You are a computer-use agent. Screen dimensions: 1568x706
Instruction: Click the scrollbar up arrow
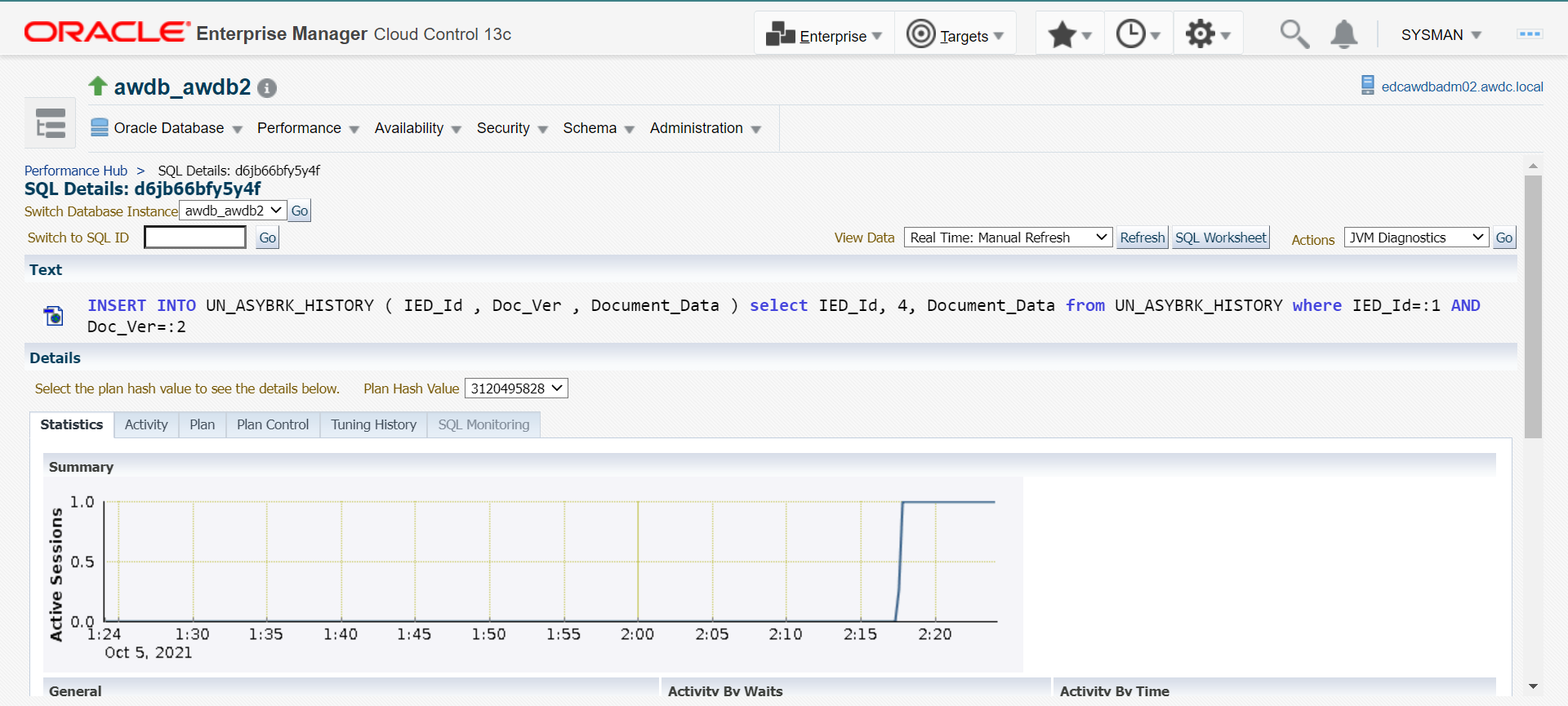tap(1533, 166)
